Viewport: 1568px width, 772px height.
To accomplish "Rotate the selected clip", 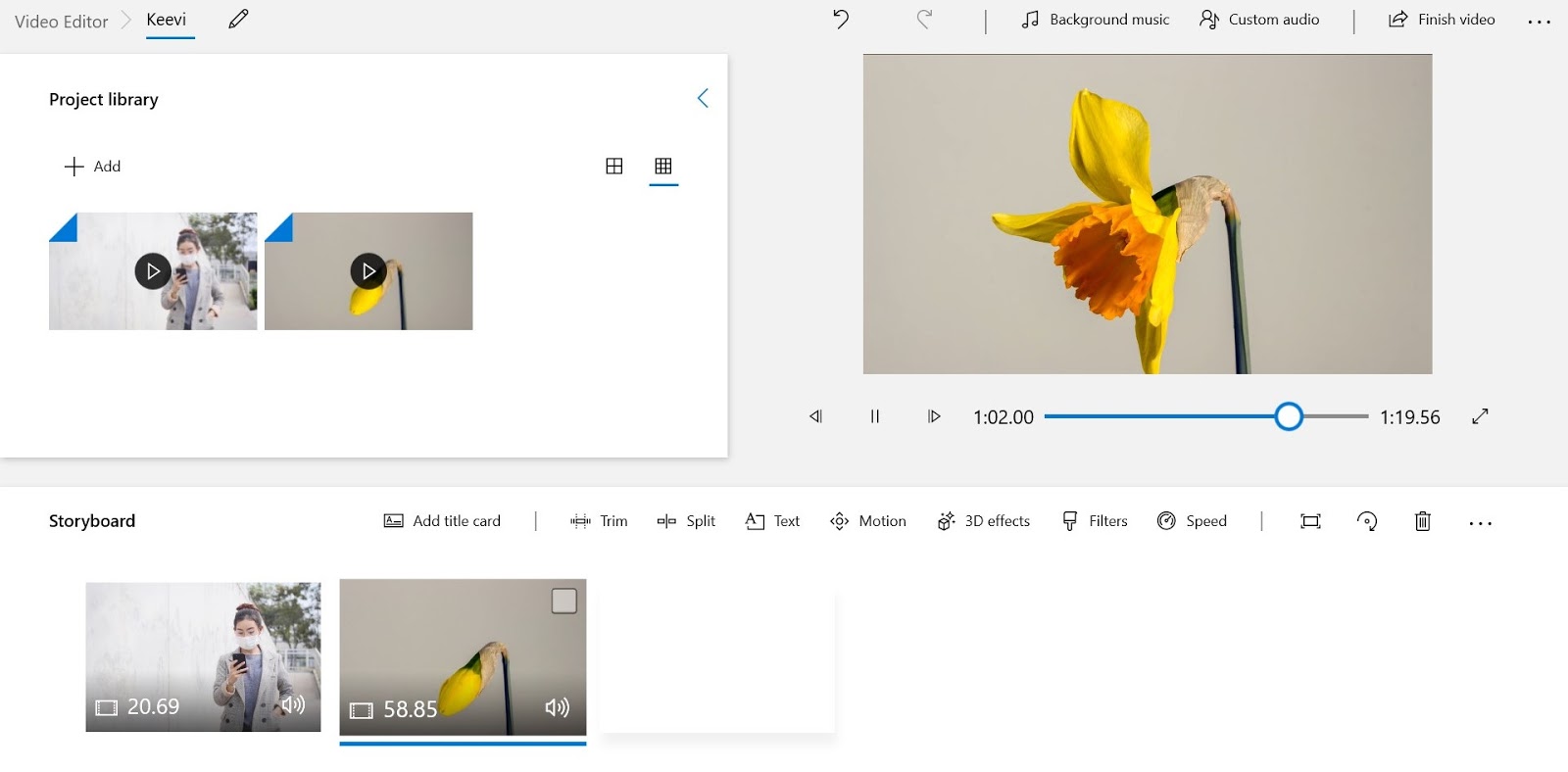I will [x=1366, y=521].
